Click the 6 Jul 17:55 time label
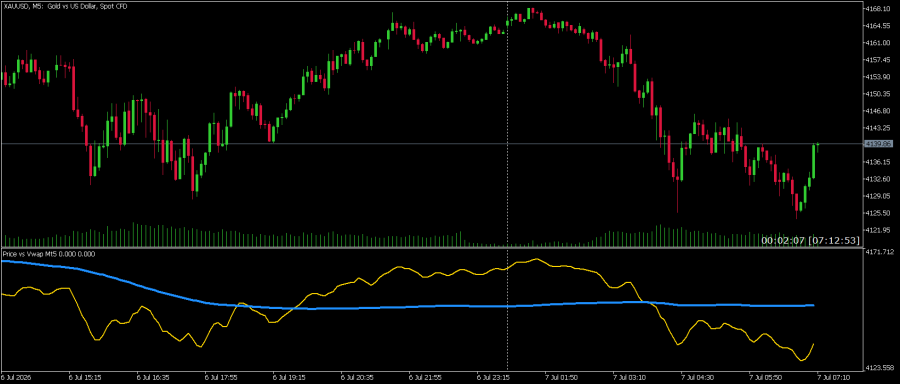Image resolution: width=900 pixels, height=384 pixels. click(x=221, y=378)
